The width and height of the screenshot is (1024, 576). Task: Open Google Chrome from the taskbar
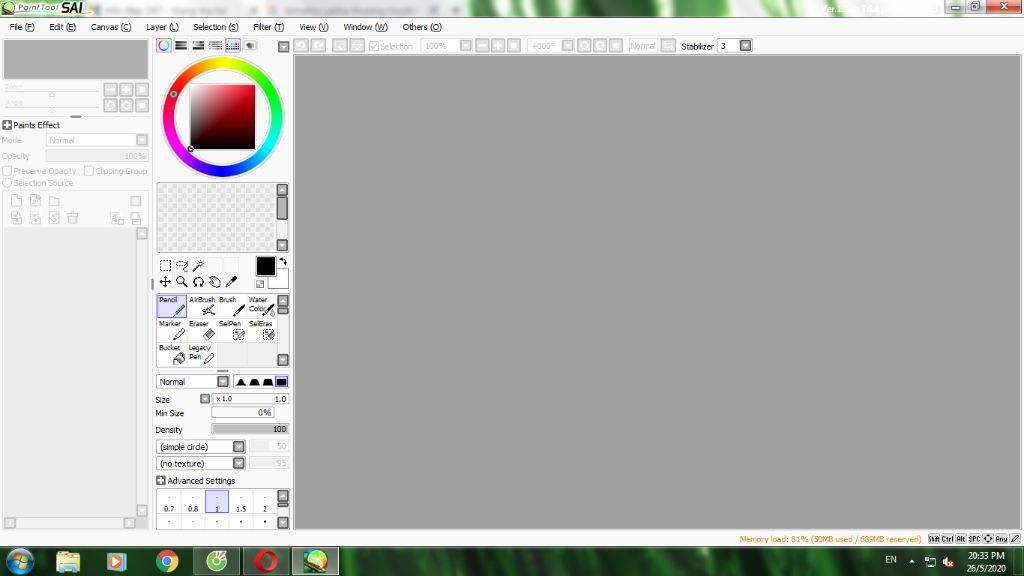click(167, 561)
